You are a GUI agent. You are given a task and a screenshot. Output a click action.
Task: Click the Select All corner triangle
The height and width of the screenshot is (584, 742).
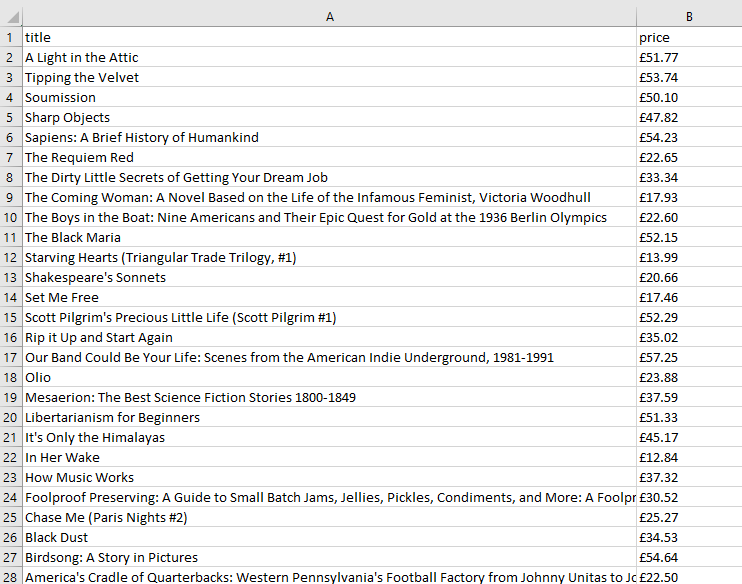coord(12,17)
